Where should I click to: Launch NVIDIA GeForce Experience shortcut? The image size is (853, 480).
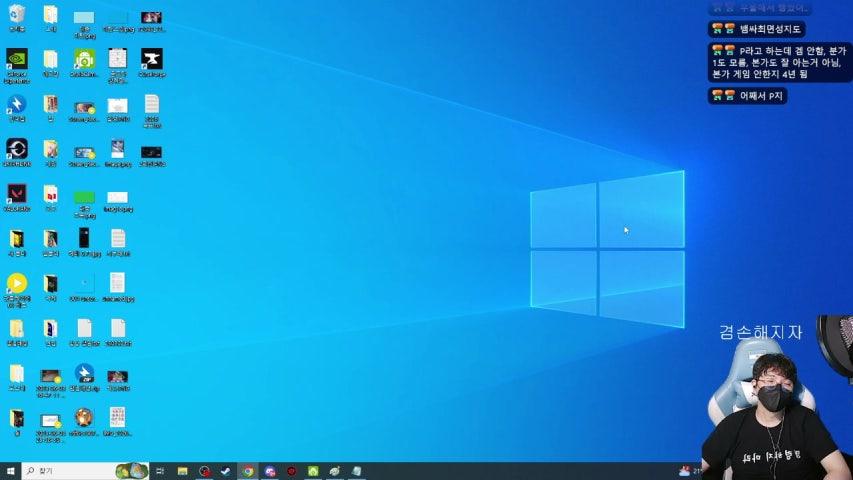pos(17,65)
